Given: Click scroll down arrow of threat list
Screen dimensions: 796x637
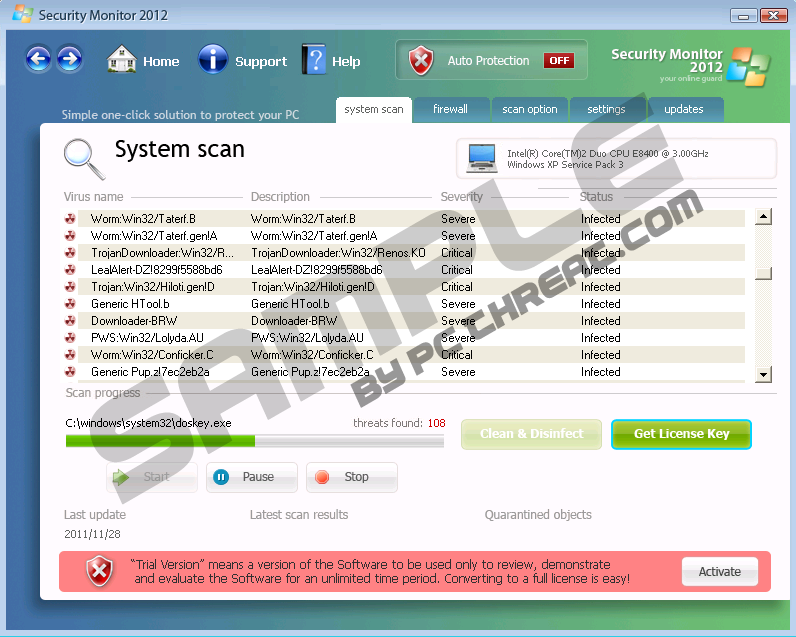Looking at the screenshot, I should point(763,375).
